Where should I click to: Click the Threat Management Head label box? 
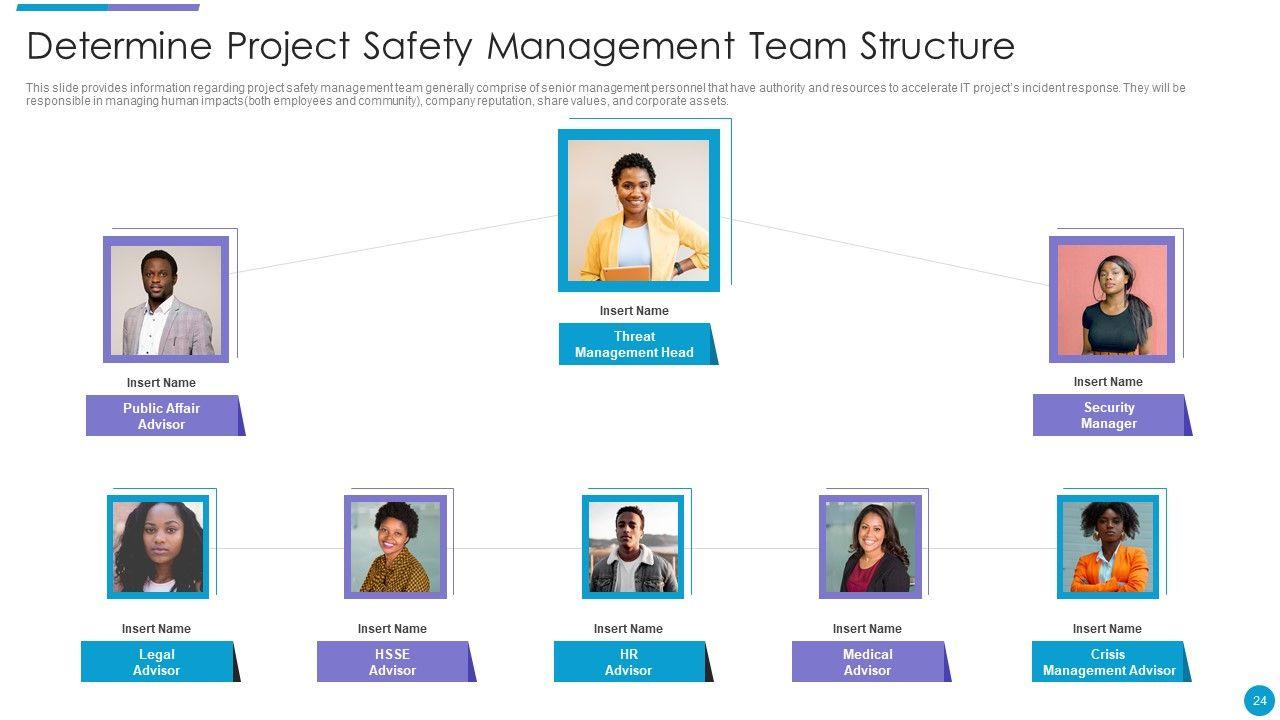click(x=635, y=344)
